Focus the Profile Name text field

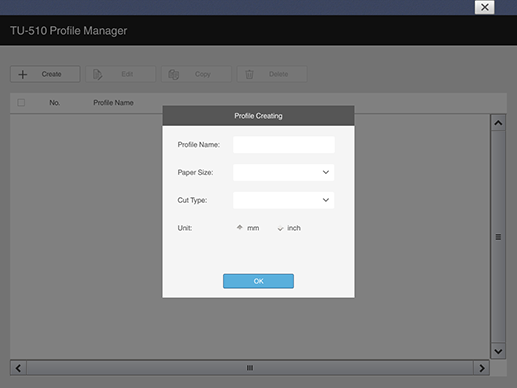[284, 144]
